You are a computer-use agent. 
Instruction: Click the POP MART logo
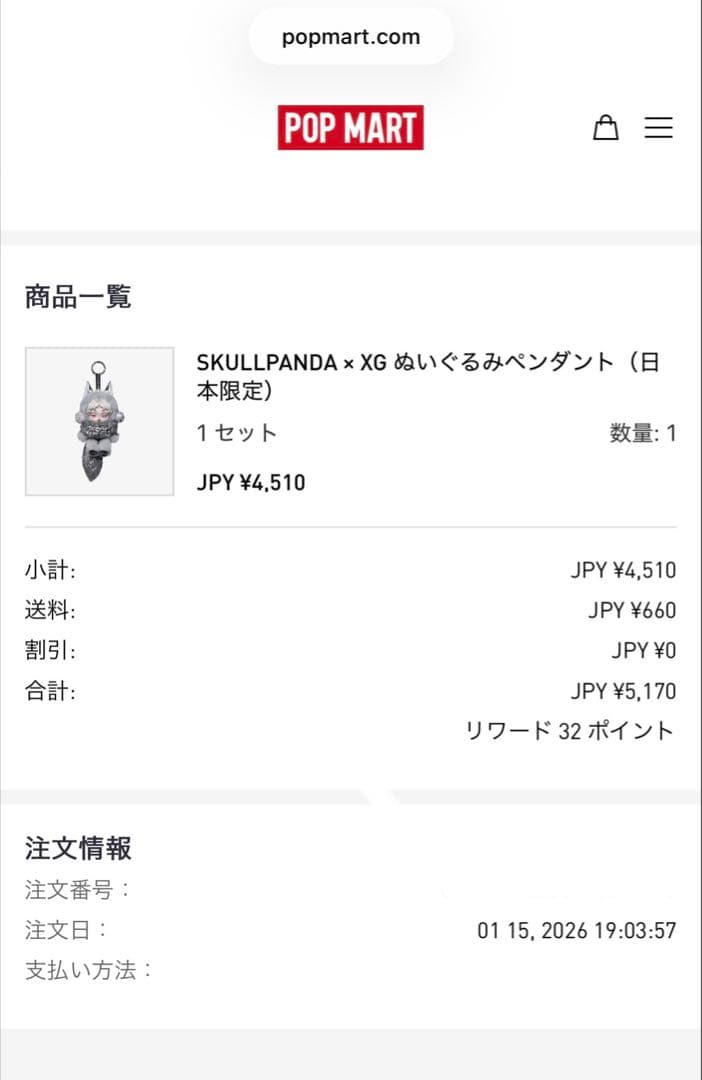350,127
